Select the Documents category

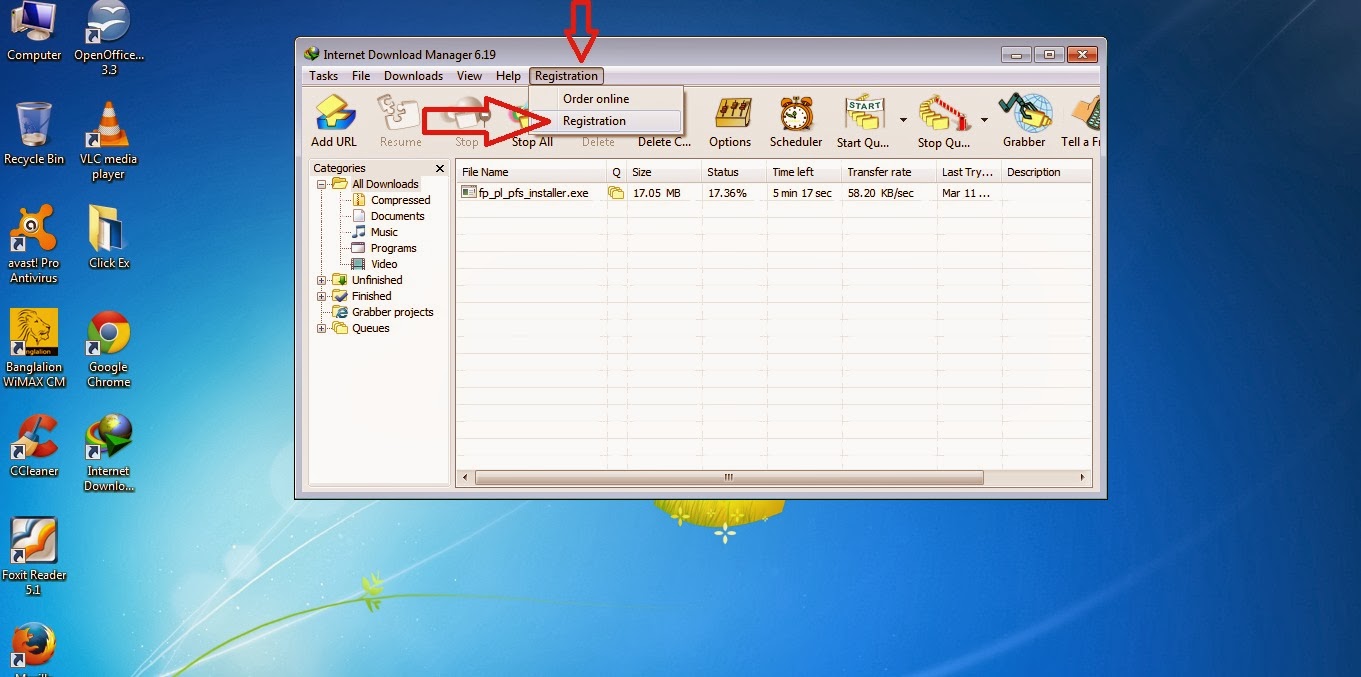pos(397,216)
